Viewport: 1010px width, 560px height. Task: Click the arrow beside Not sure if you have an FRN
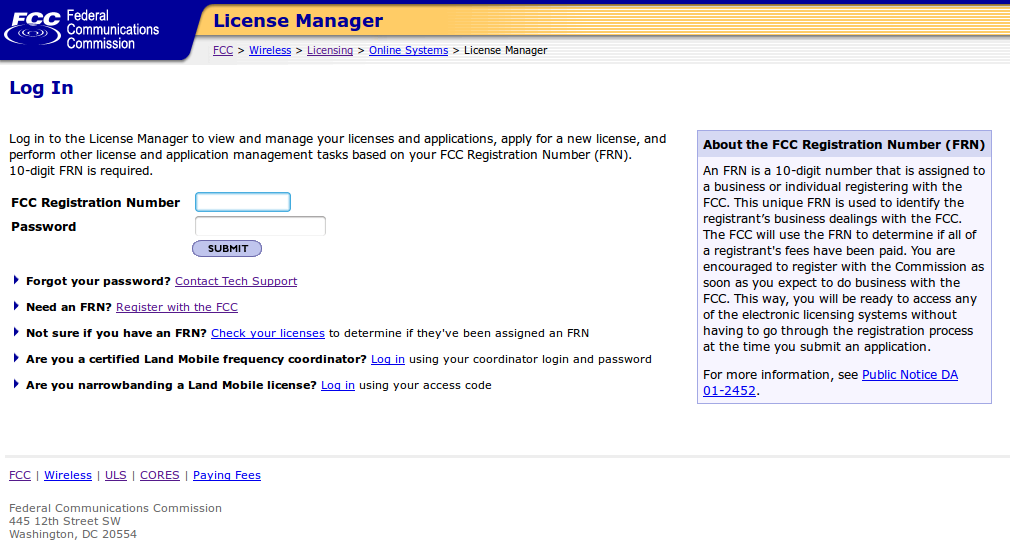coord(16,333)
